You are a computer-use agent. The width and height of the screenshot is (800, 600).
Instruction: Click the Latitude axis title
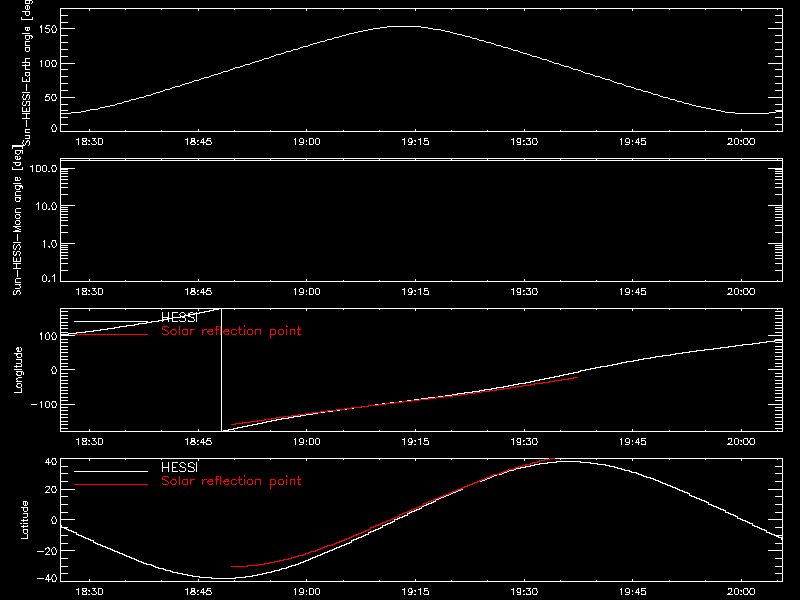[24, 519]
